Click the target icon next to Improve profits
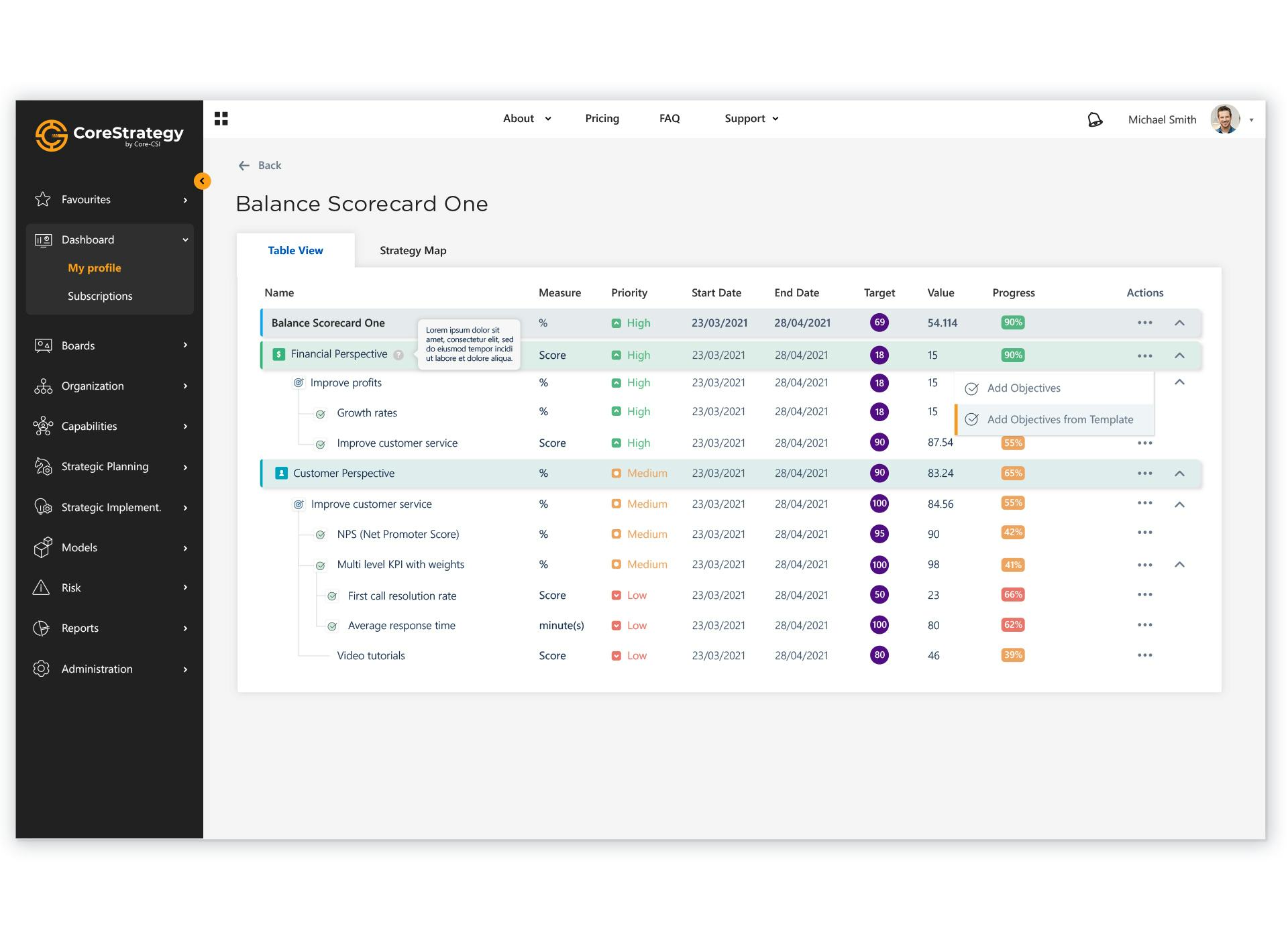Screen dimensions: 1288x945 [x=298, y=382]
